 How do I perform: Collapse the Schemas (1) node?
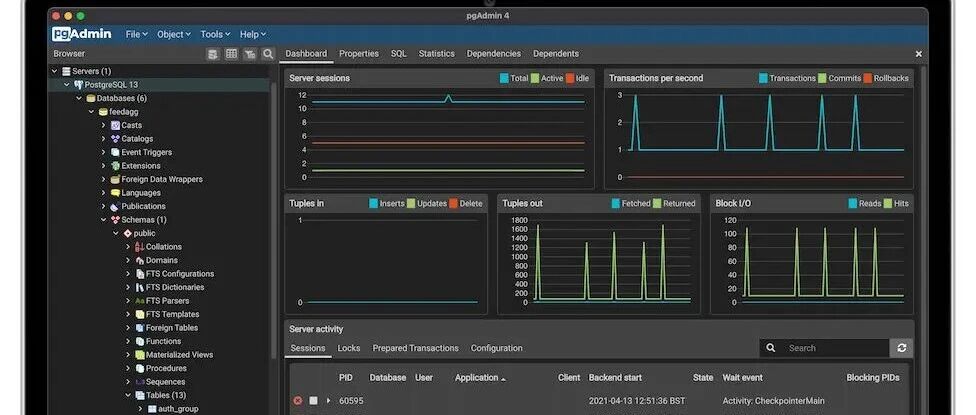point(104,220)
